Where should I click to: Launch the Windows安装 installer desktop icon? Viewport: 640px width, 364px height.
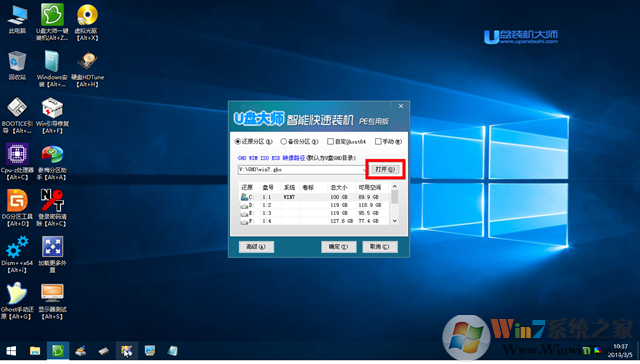[52, 69]
